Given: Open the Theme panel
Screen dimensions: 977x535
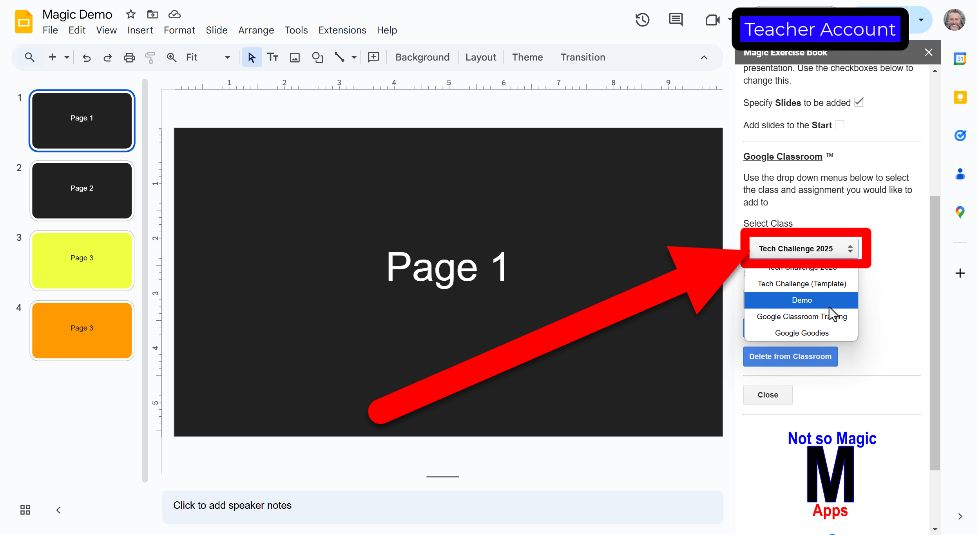Looking at the screenshot, I should (x=527, y=57).
